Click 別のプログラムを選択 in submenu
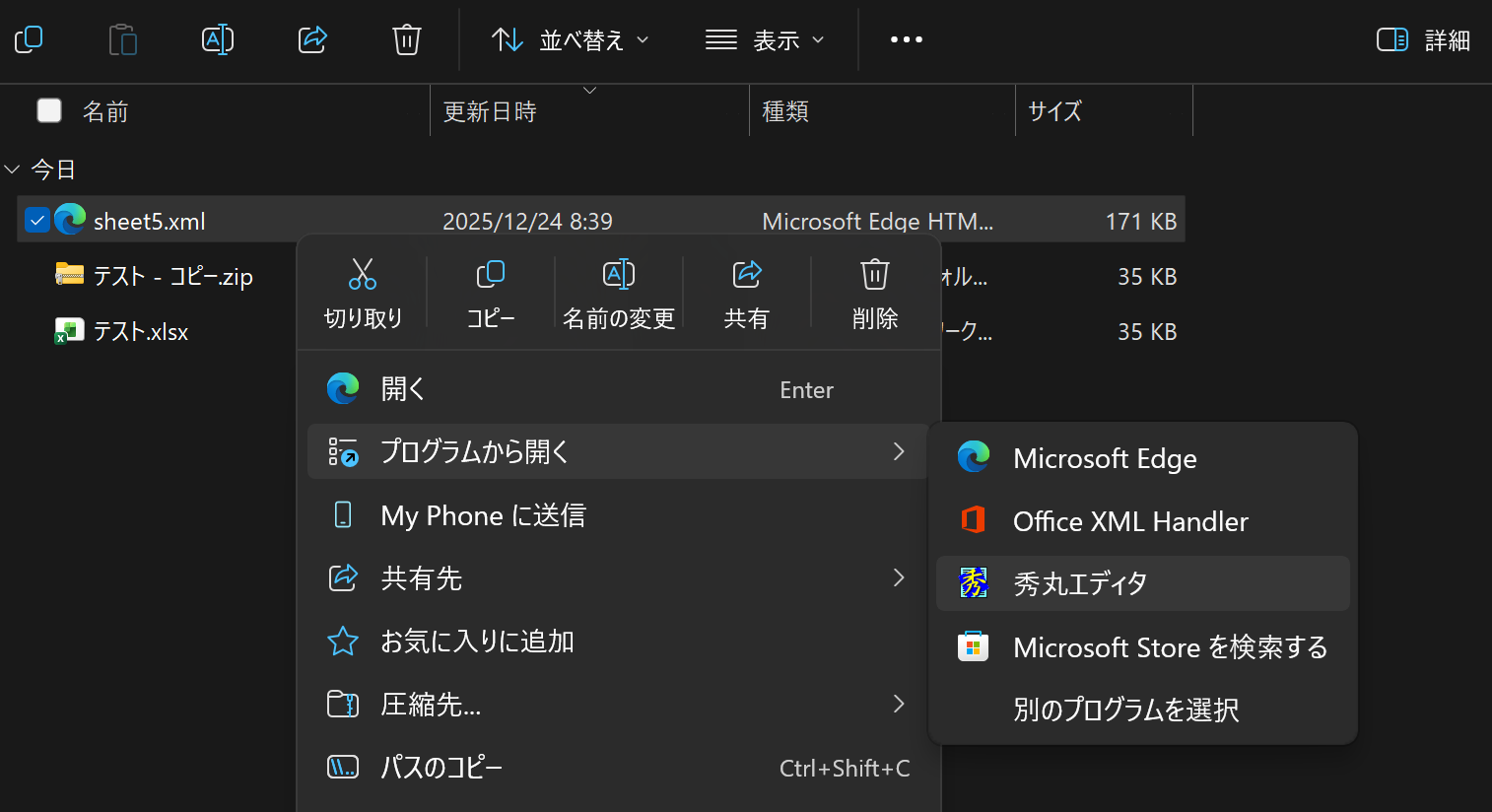Viewport: 1492px width, 812px height. (x=1125, y=710)
